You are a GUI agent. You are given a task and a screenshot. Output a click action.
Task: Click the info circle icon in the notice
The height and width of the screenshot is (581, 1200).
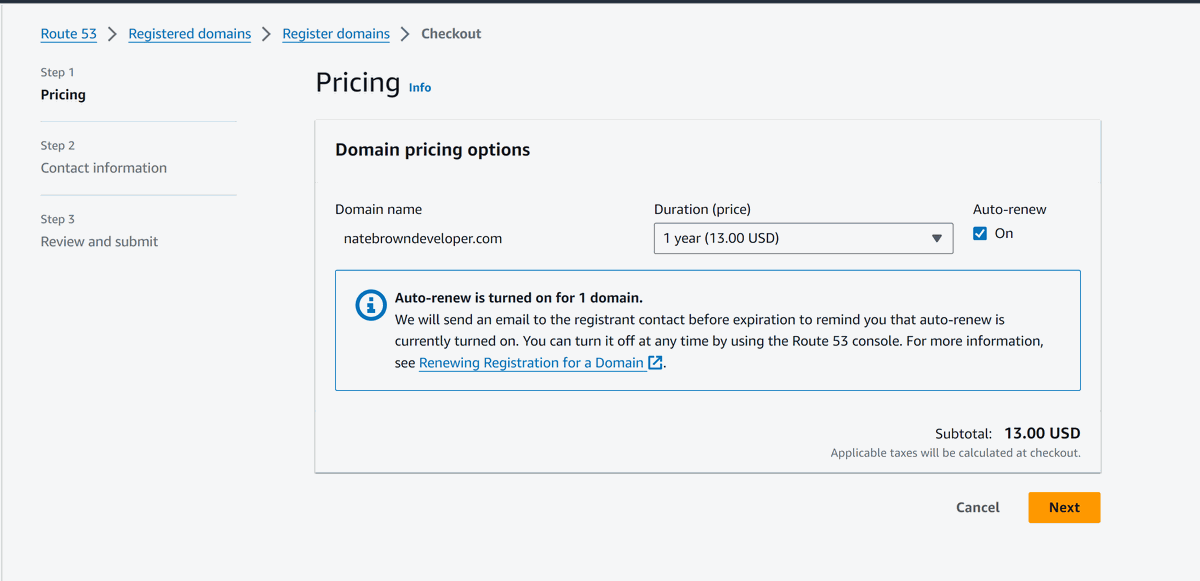pyautogui.click(x=371, y=305)
